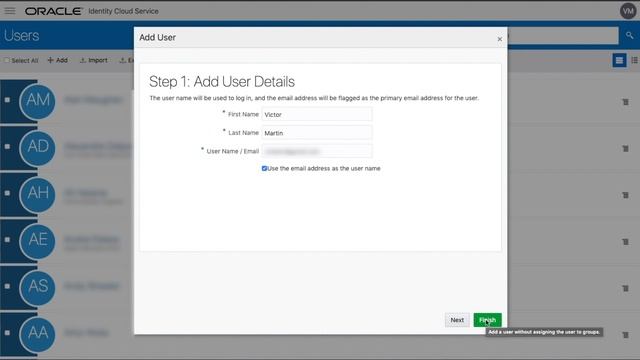
Task: Uncheck Use the email address as user name
Action: tap(264, 169)
